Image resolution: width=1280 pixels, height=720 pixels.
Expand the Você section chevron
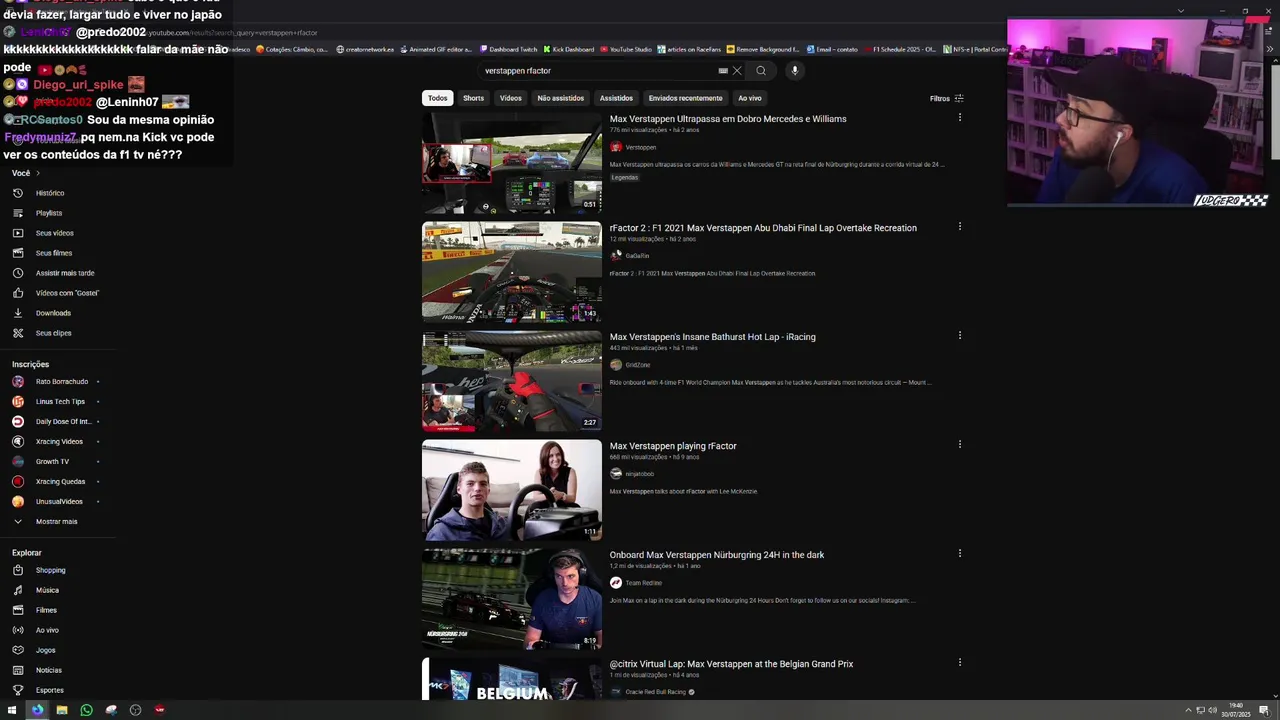pyautogui.click(x=38, y=173)
